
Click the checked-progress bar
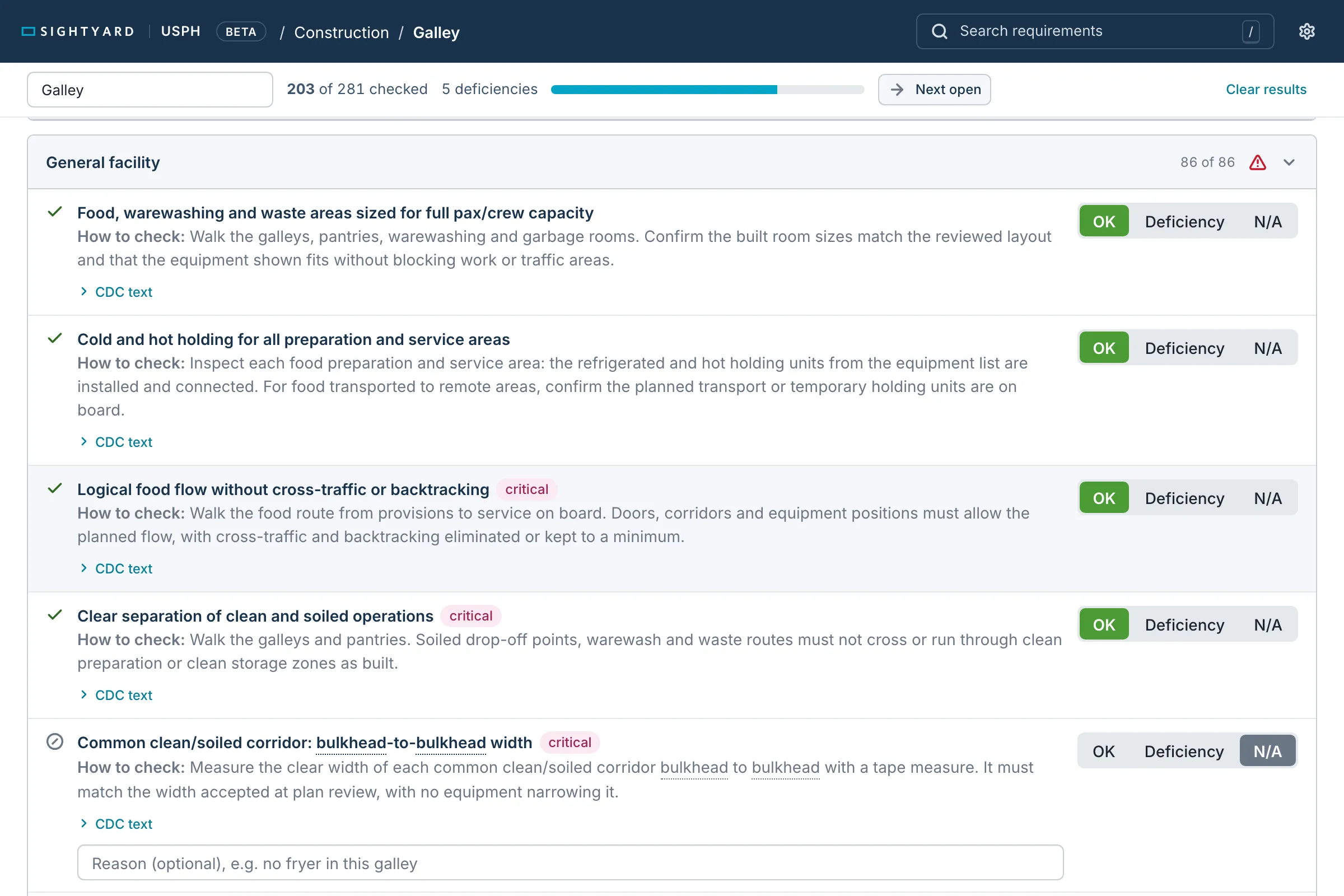point(707,90)
